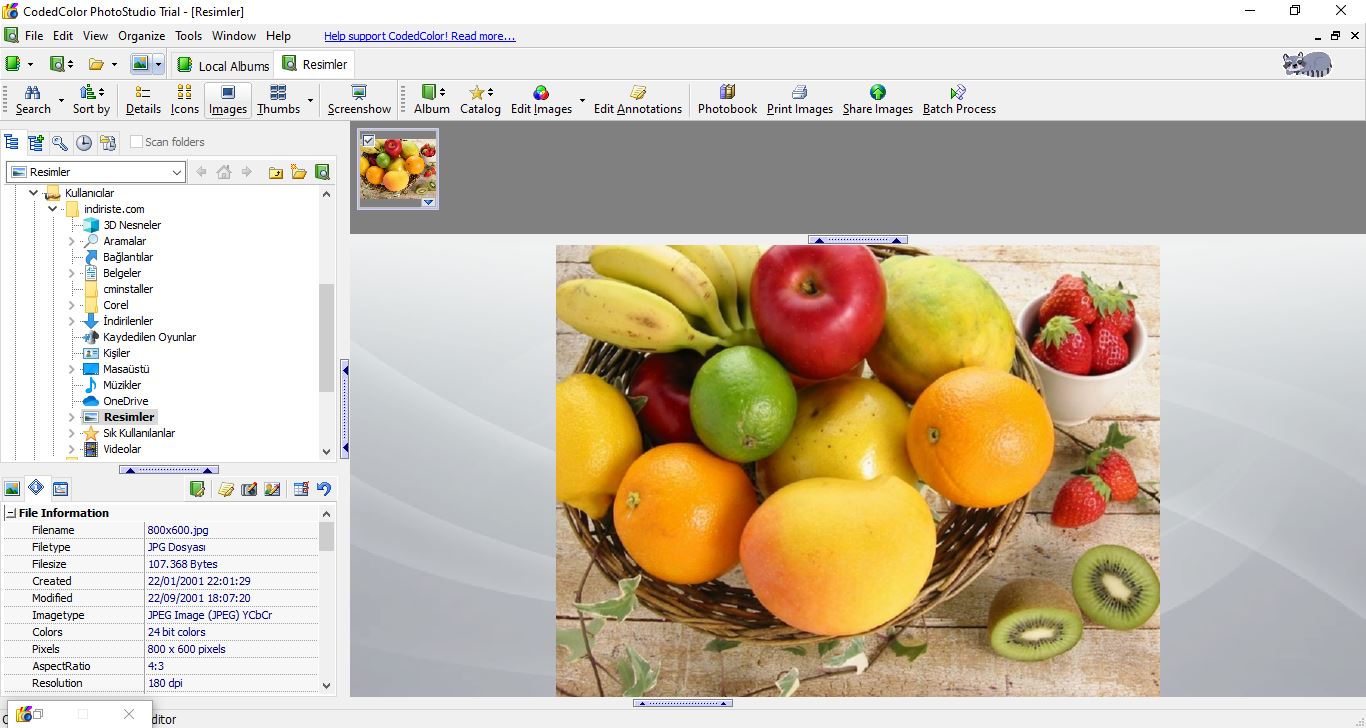Open the Tools menu
The image size is (1366, 728).
tap(188, 36)
